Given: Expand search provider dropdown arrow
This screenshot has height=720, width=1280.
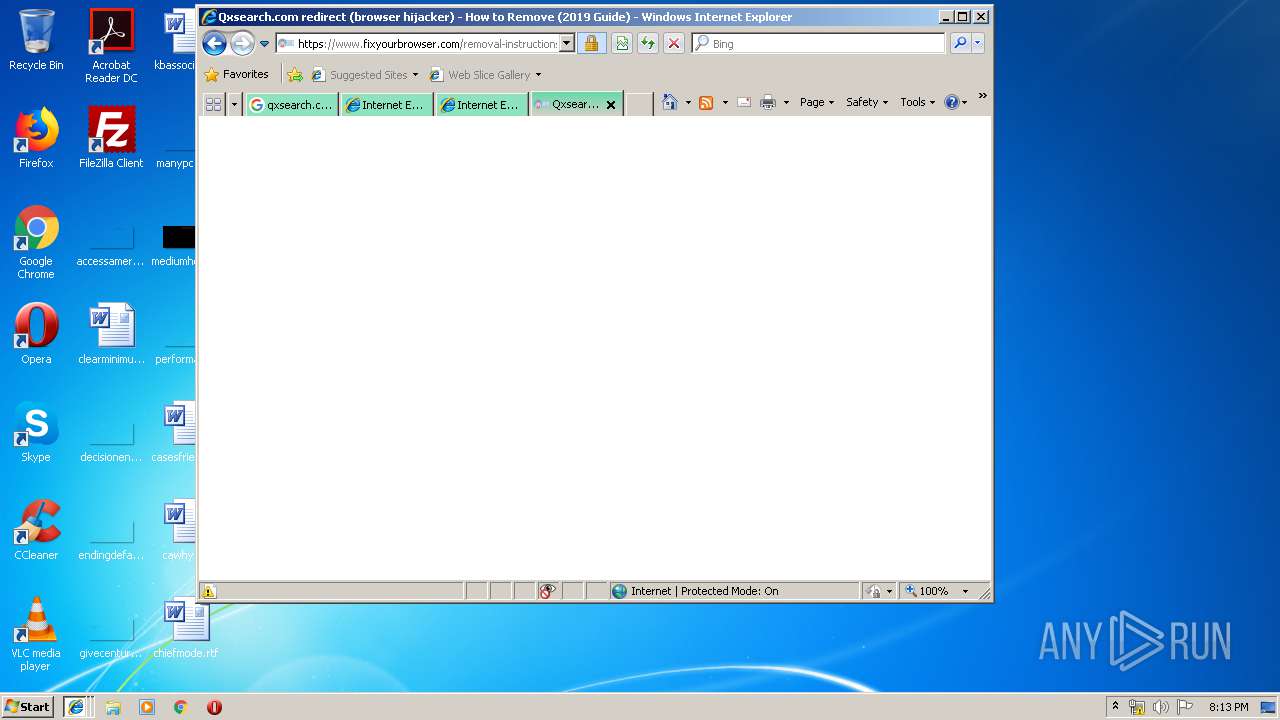Looking at the screenshot, I should [x=978, y=43].
